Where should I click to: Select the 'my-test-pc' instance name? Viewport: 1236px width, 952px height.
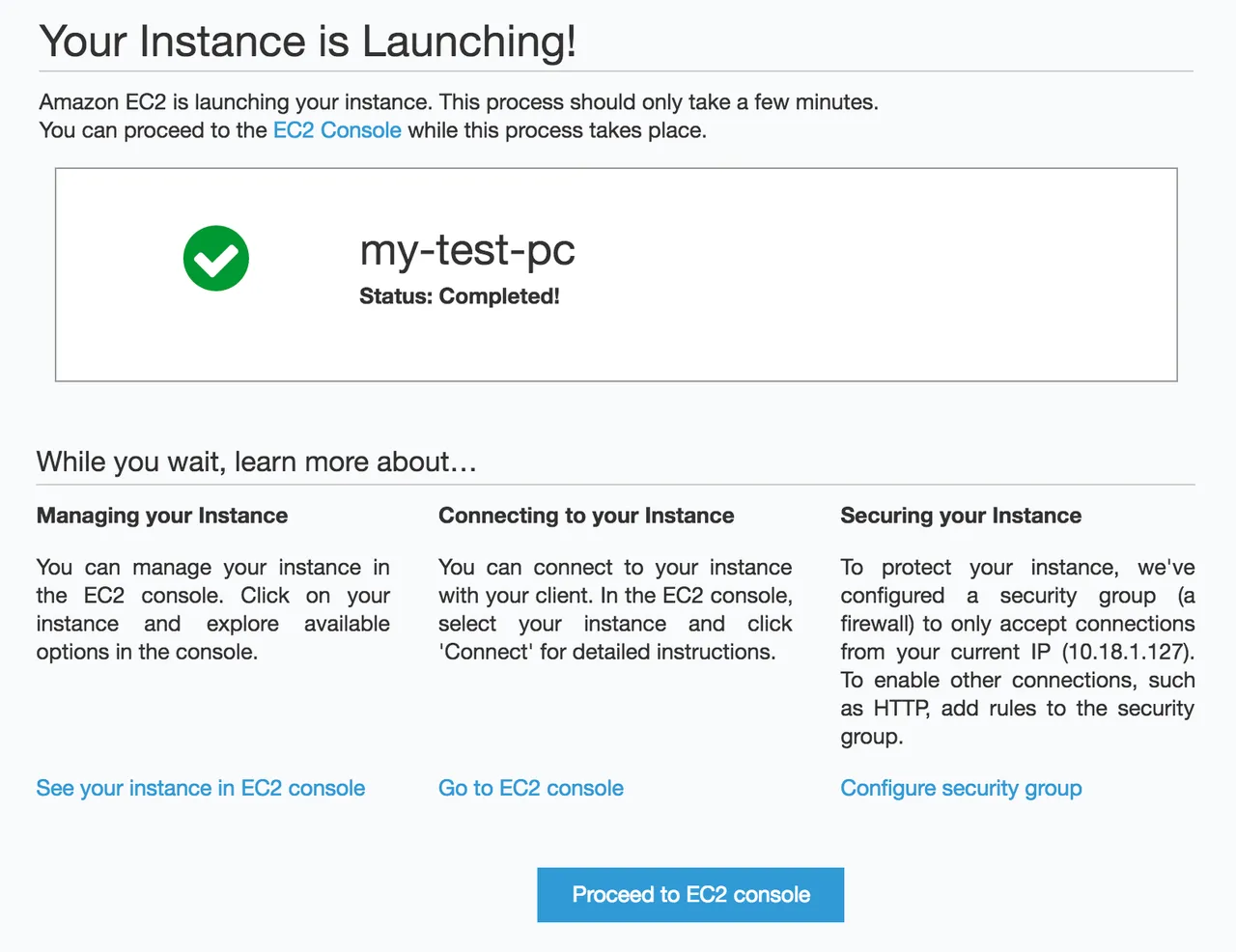pos(467,250)
